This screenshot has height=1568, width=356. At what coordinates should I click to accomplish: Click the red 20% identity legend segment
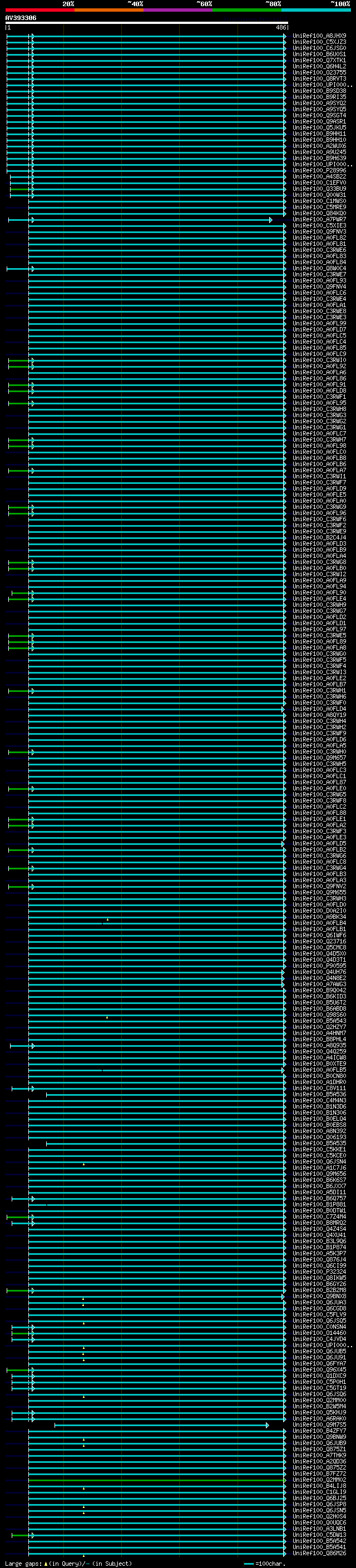pos(39,10)
